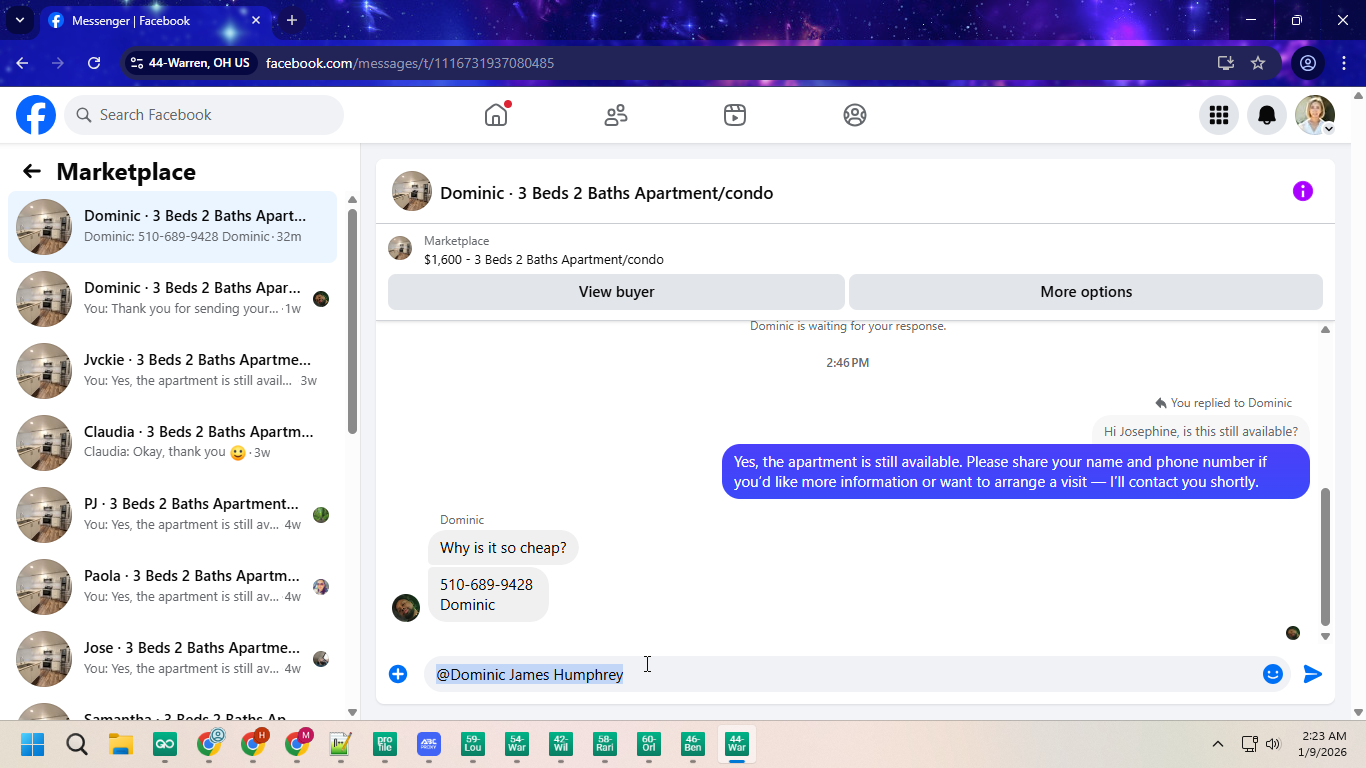The image size is (1366, 768).
Task: Click the View buyer button
Action: pyautogui.click(x=616, y=292)
